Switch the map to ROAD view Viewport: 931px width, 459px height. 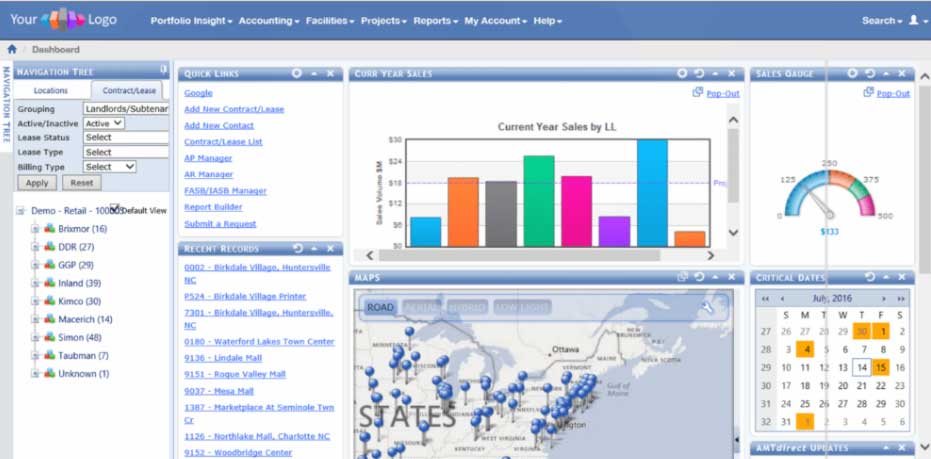click(x=380, y=307)
